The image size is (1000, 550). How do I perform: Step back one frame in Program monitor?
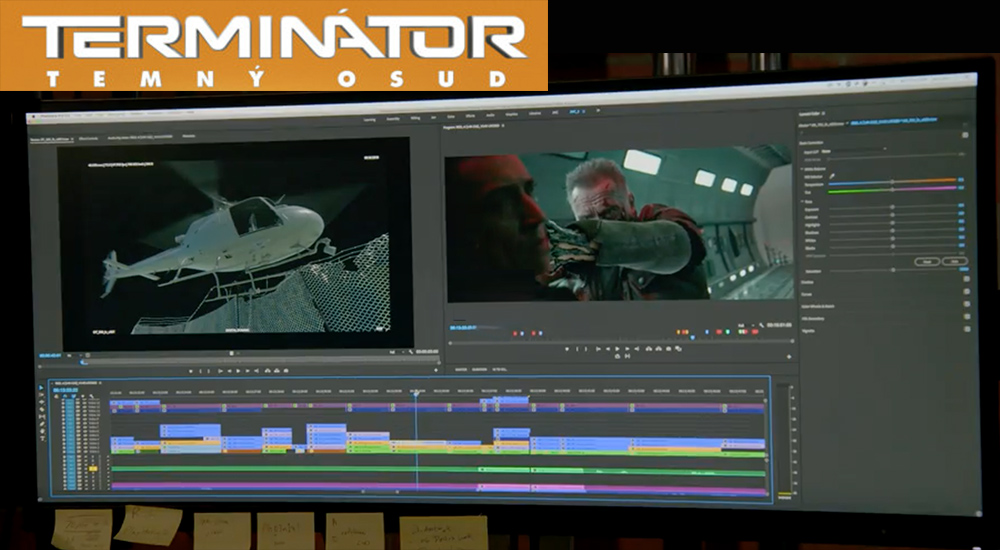(608, 348)
